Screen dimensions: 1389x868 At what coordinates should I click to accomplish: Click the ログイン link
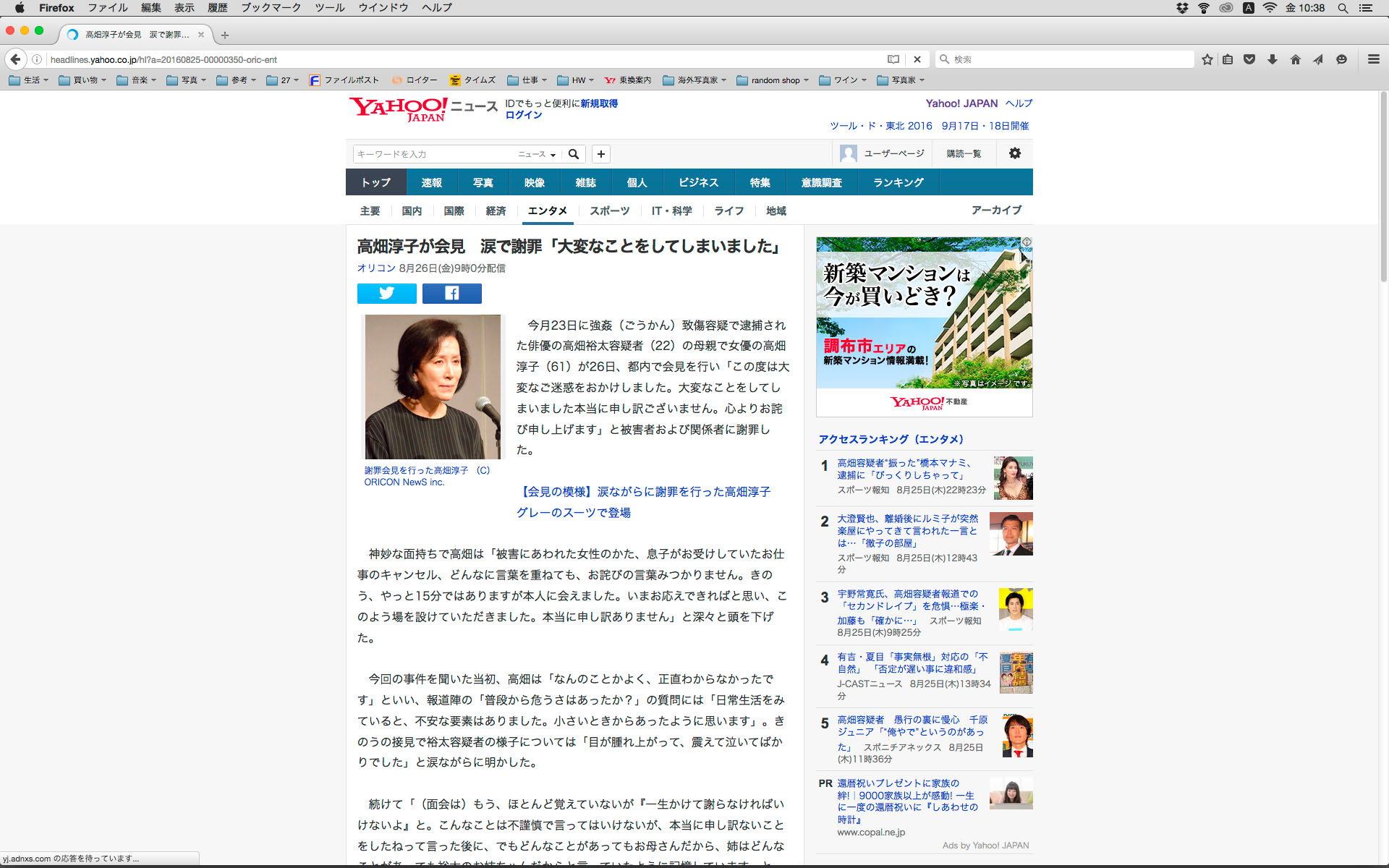(523, 115)
